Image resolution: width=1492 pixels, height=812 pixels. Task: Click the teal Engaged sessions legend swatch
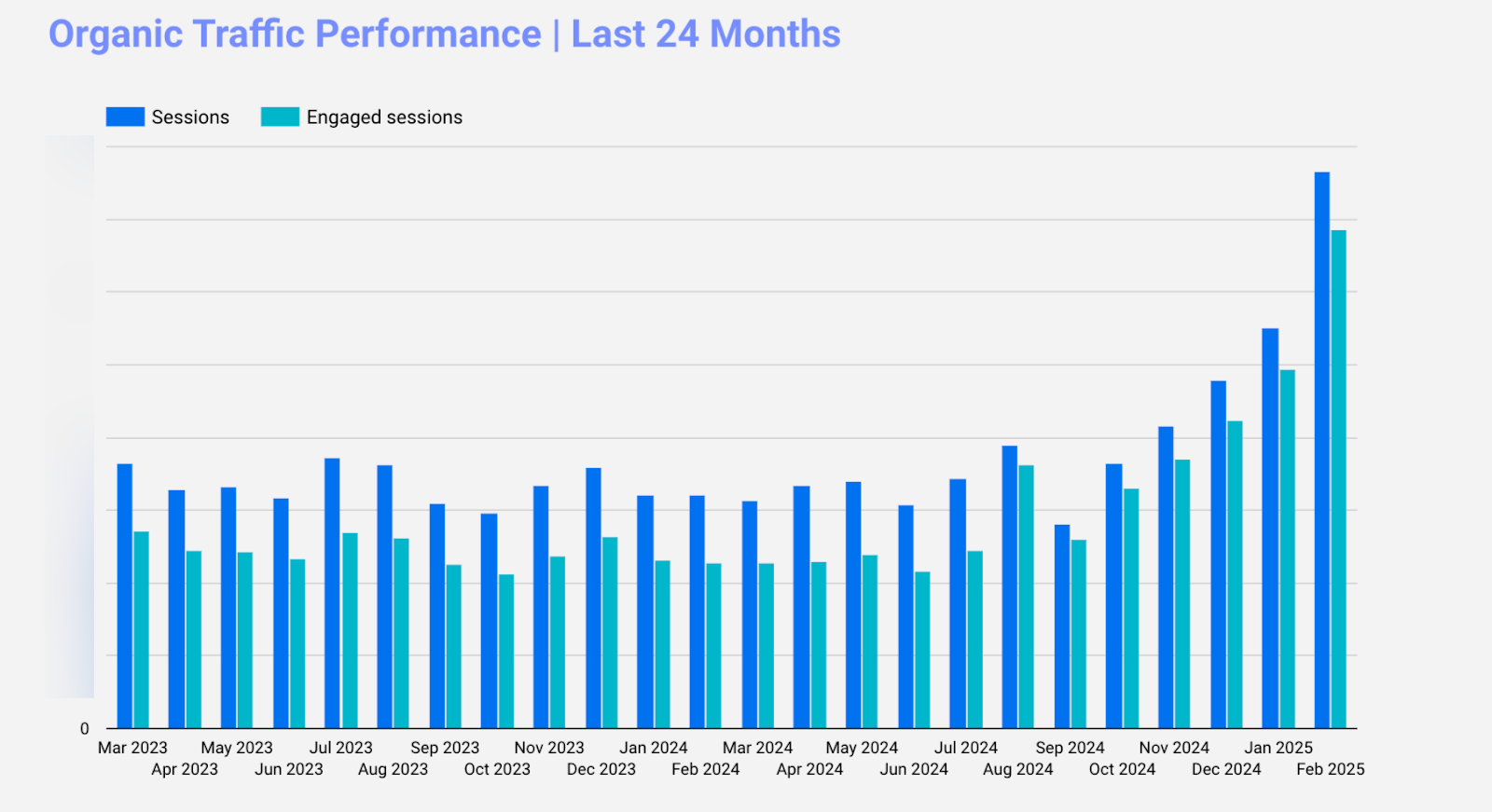pyautogui.click(x=280, y=117)
